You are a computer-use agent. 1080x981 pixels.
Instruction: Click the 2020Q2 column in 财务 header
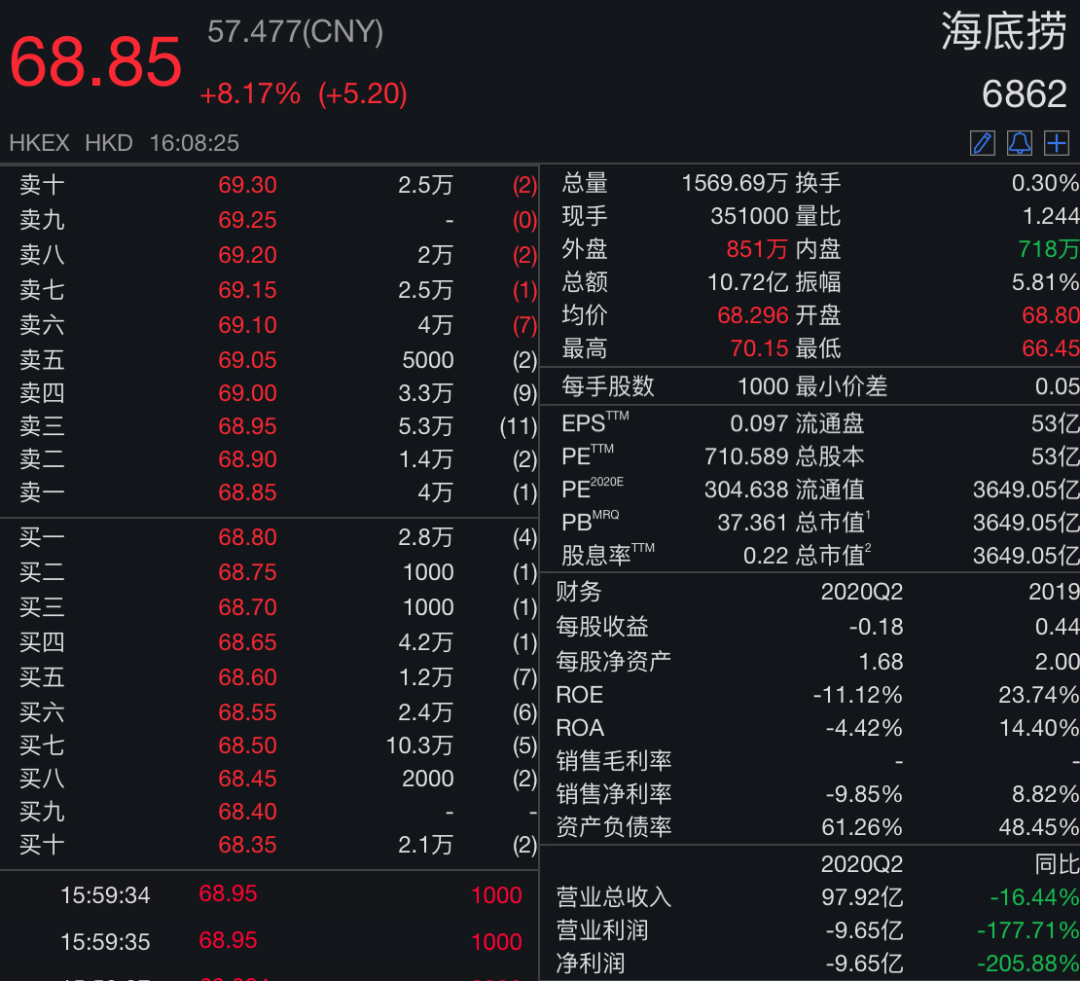862,592
